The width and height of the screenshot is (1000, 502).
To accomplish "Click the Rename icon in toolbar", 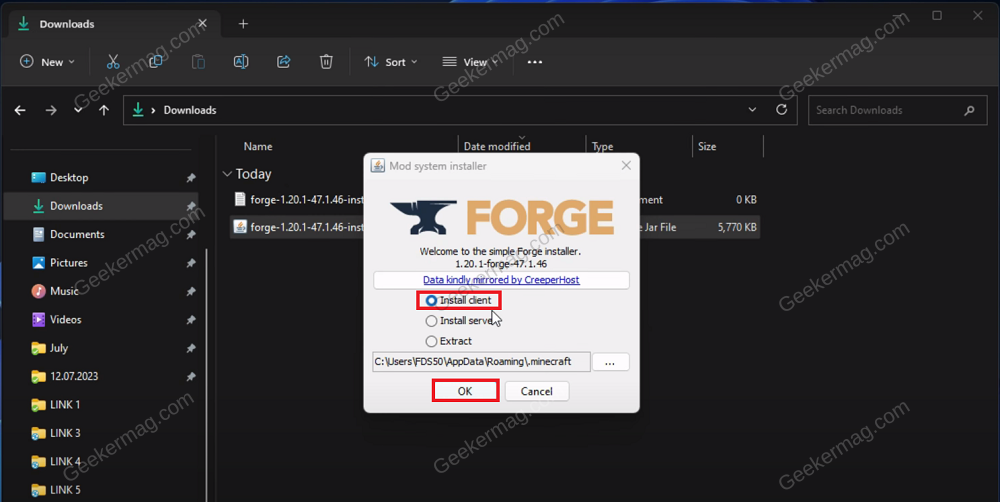I will click(x=241, y=62).
